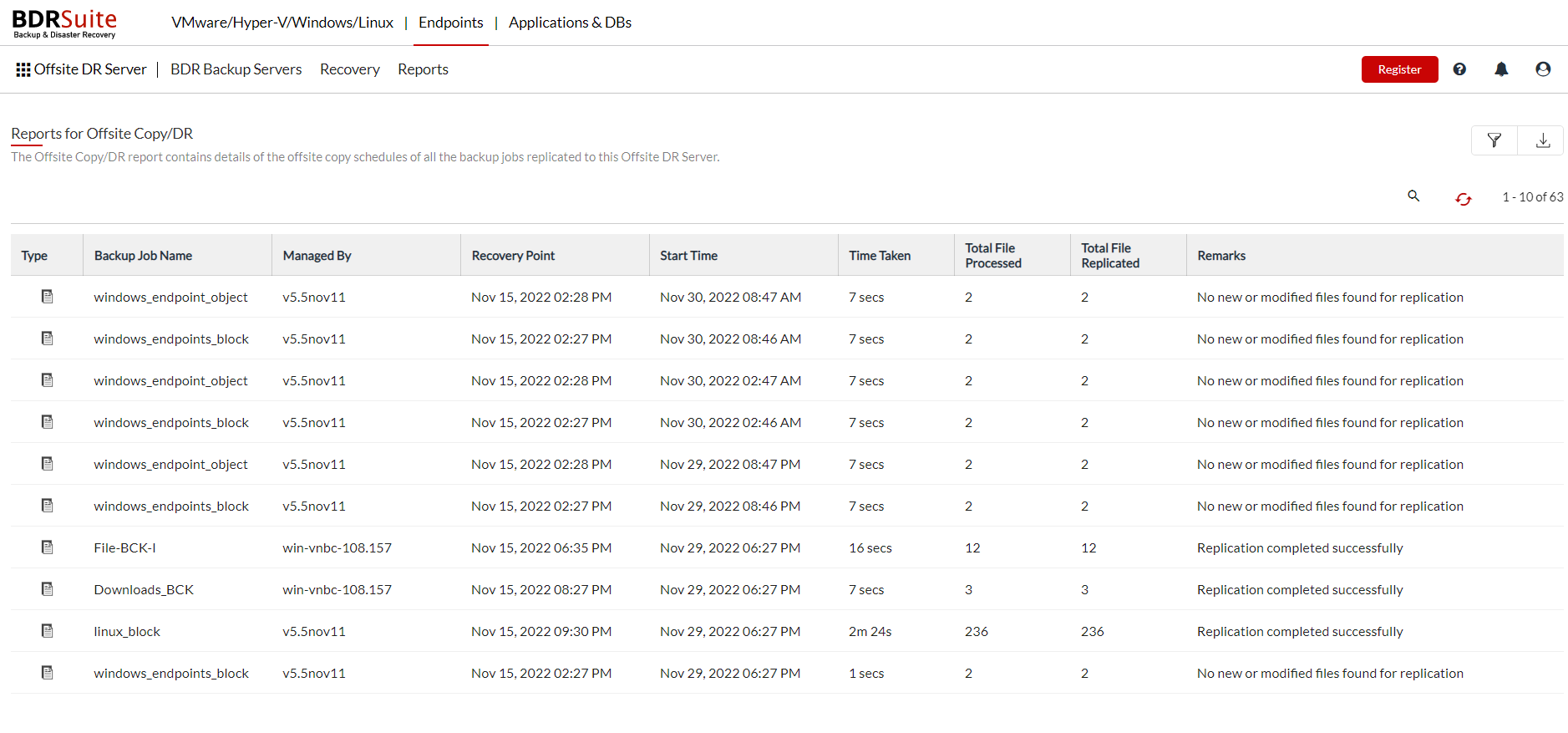Click the Total File Processed column header
The width and height of the screenshot is (1568, 733).
(x=993, y=256)
